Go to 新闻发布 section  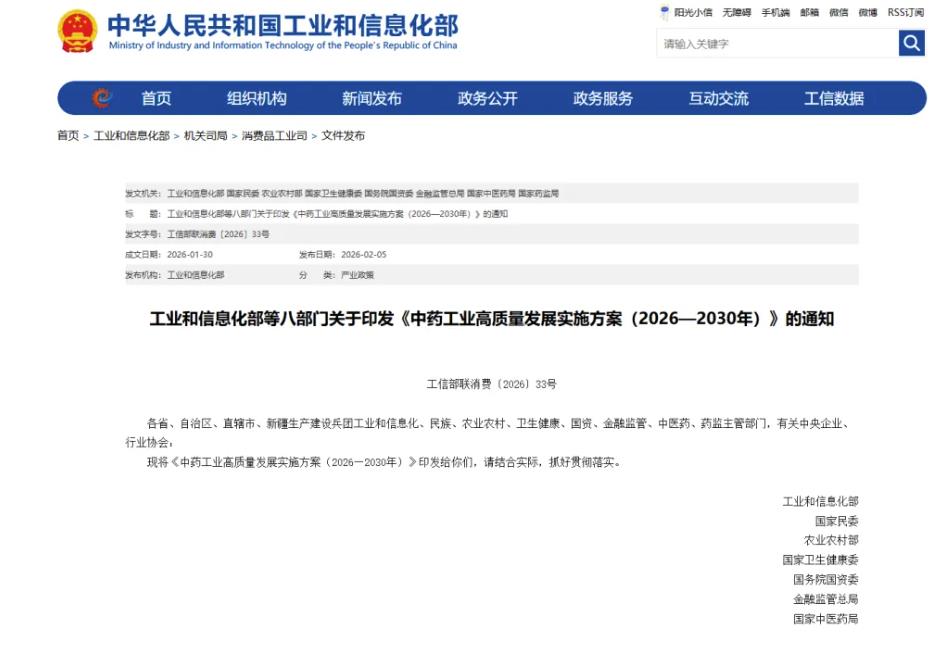(371, 98)
